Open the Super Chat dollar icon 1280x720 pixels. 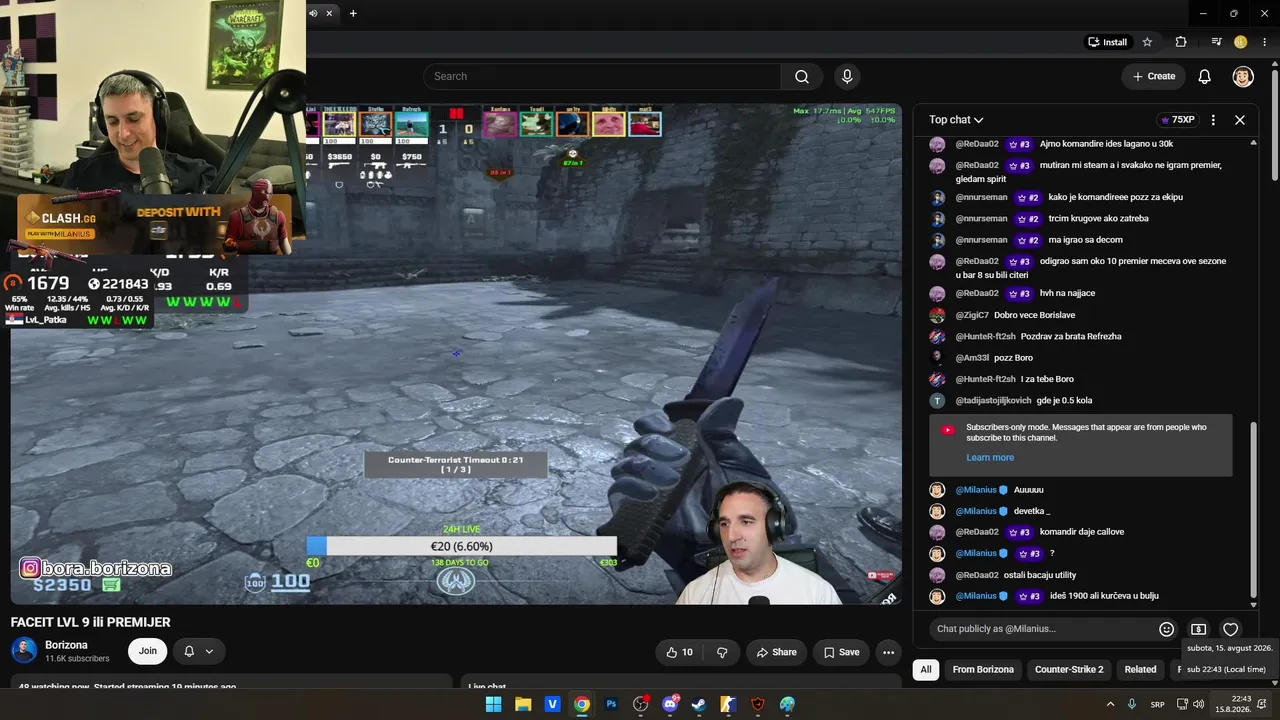click(1198, 629)
